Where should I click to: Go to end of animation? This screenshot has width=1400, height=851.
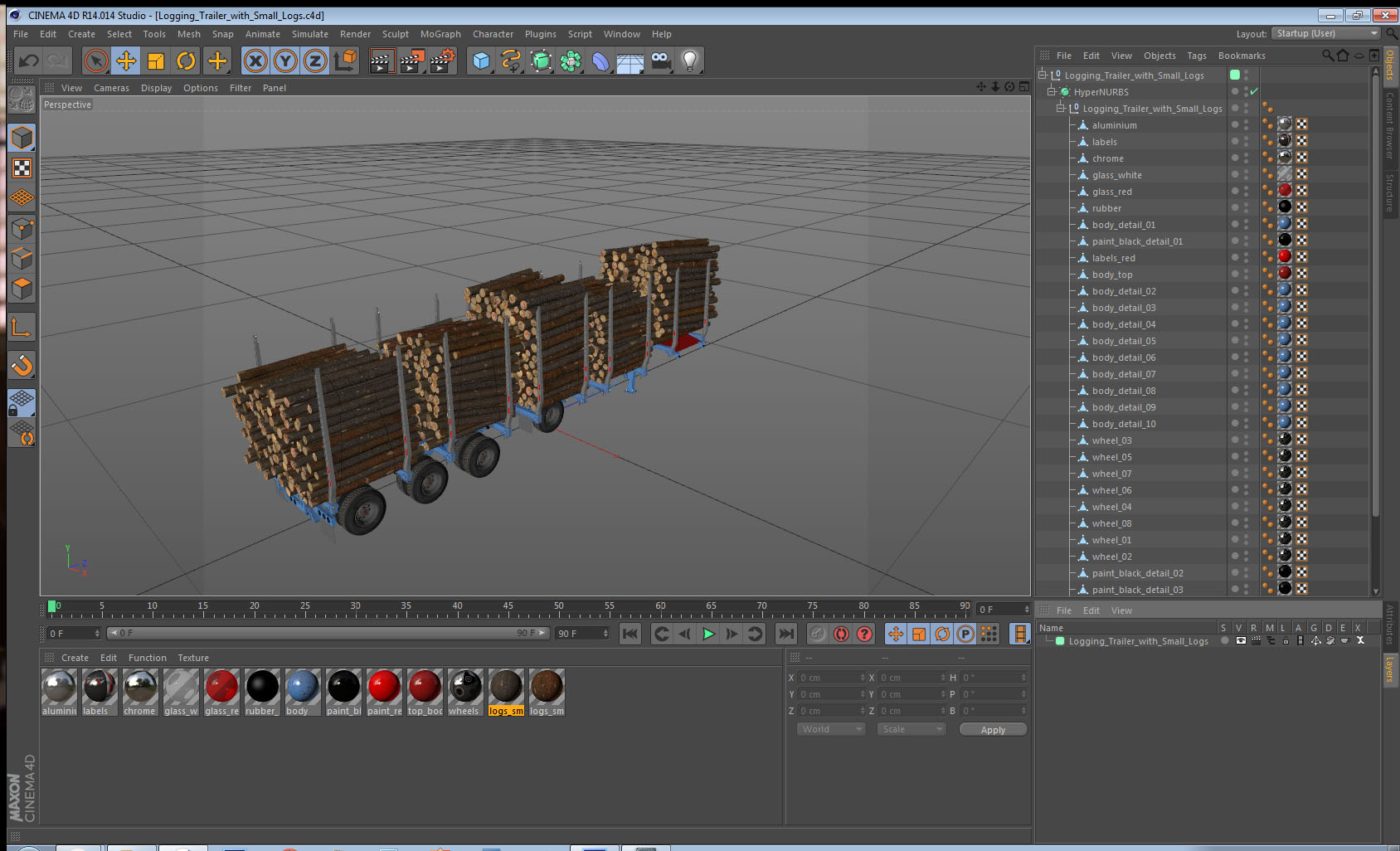coord(785,634)
